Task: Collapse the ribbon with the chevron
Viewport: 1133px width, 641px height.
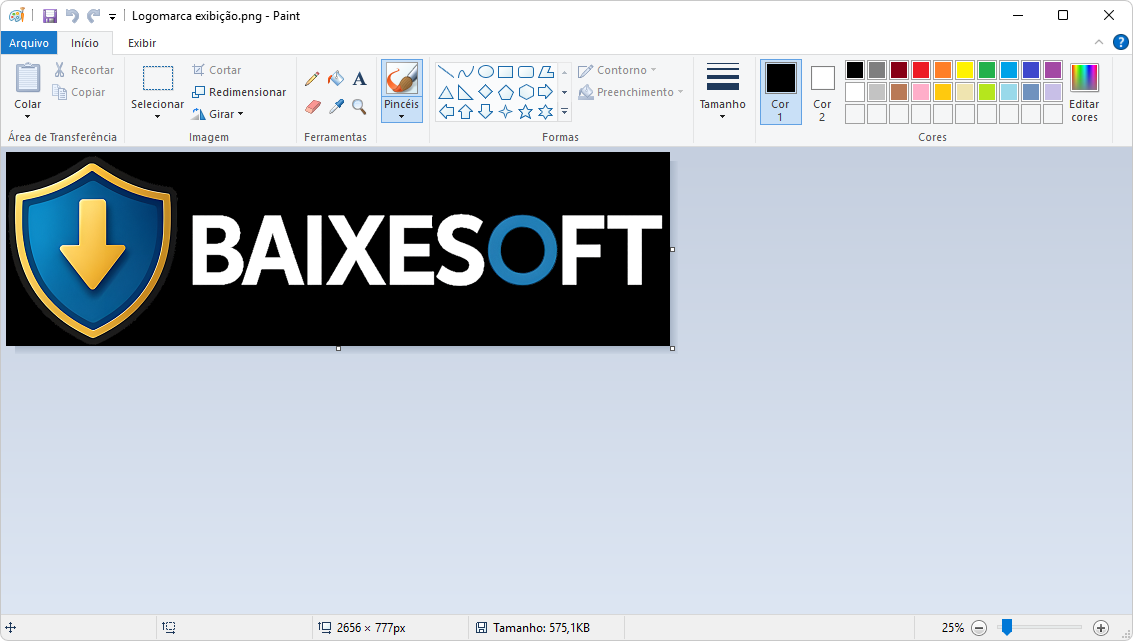Action: tap(1099, 42)
